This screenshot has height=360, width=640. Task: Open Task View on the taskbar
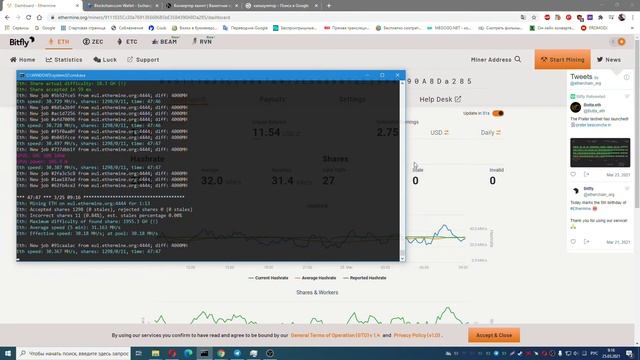pyautogui.click(x=138, y=353)
